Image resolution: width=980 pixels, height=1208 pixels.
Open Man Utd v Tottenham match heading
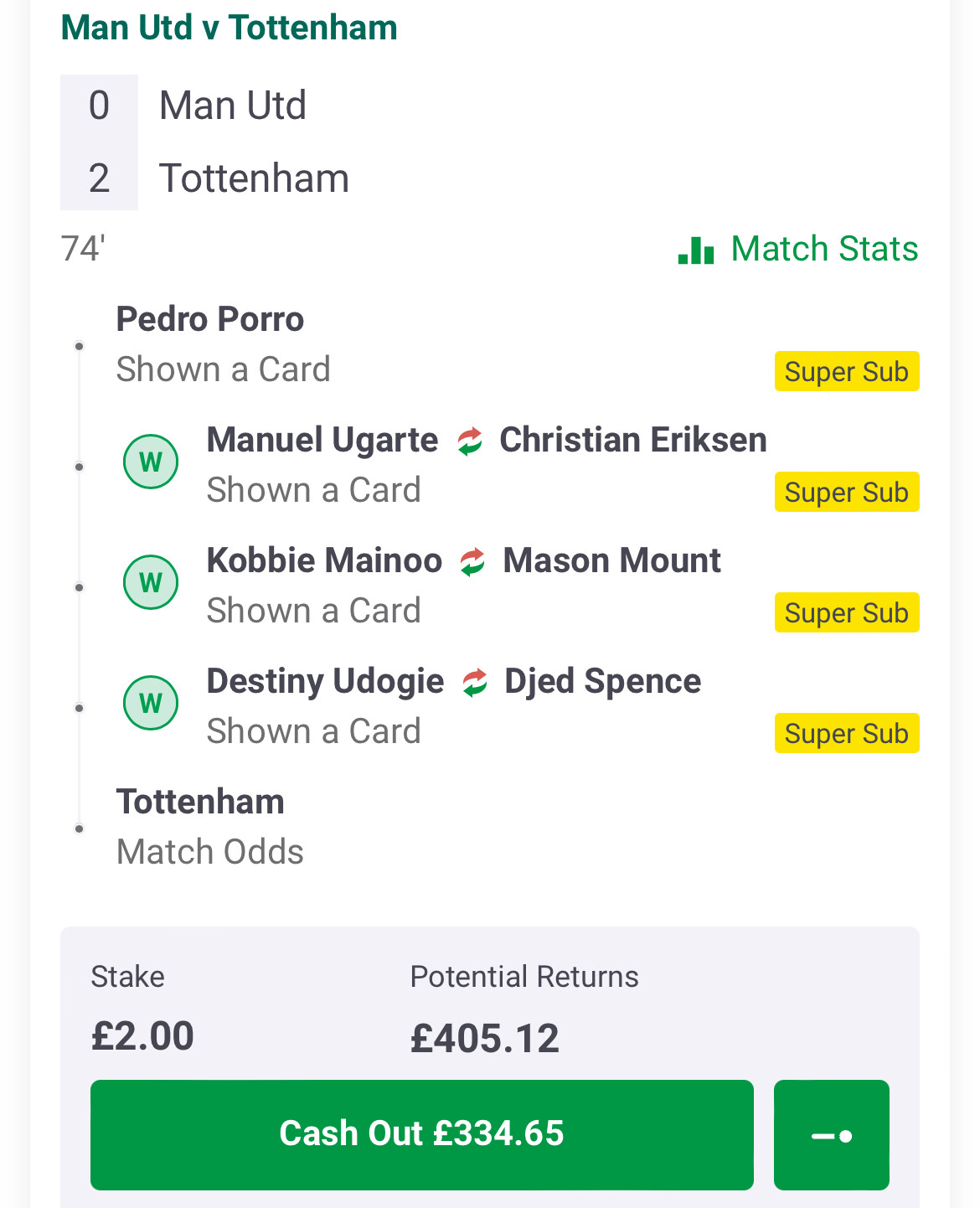click(x=229, y=28)
